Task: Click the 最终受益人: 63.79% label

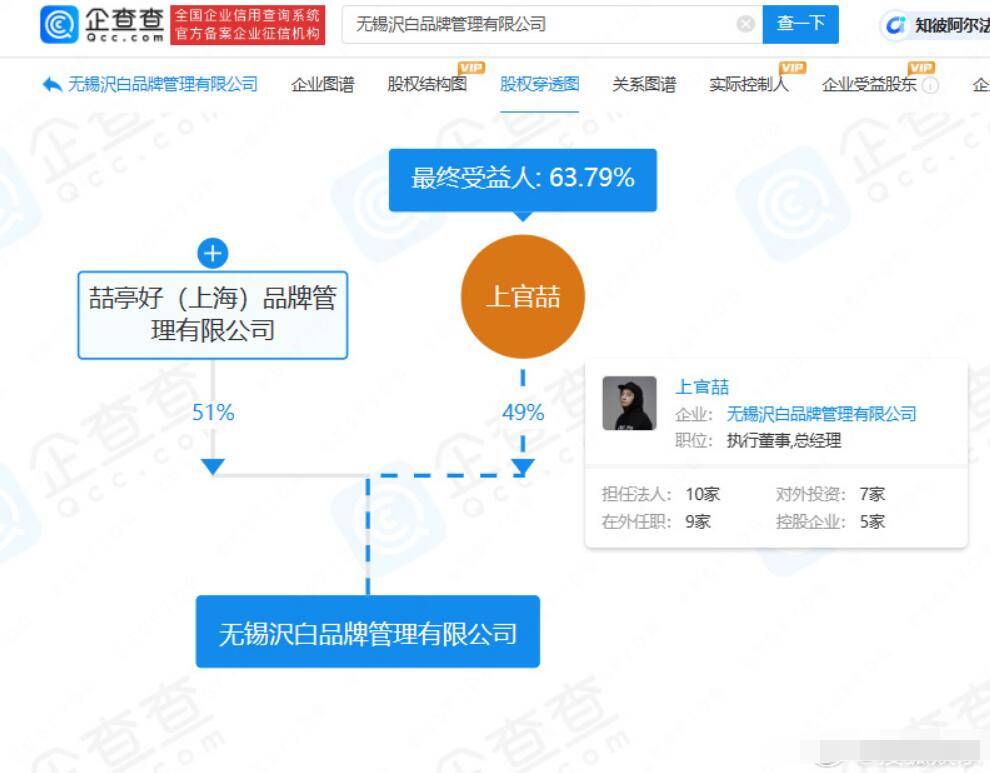Action: [x=523, y=179]
